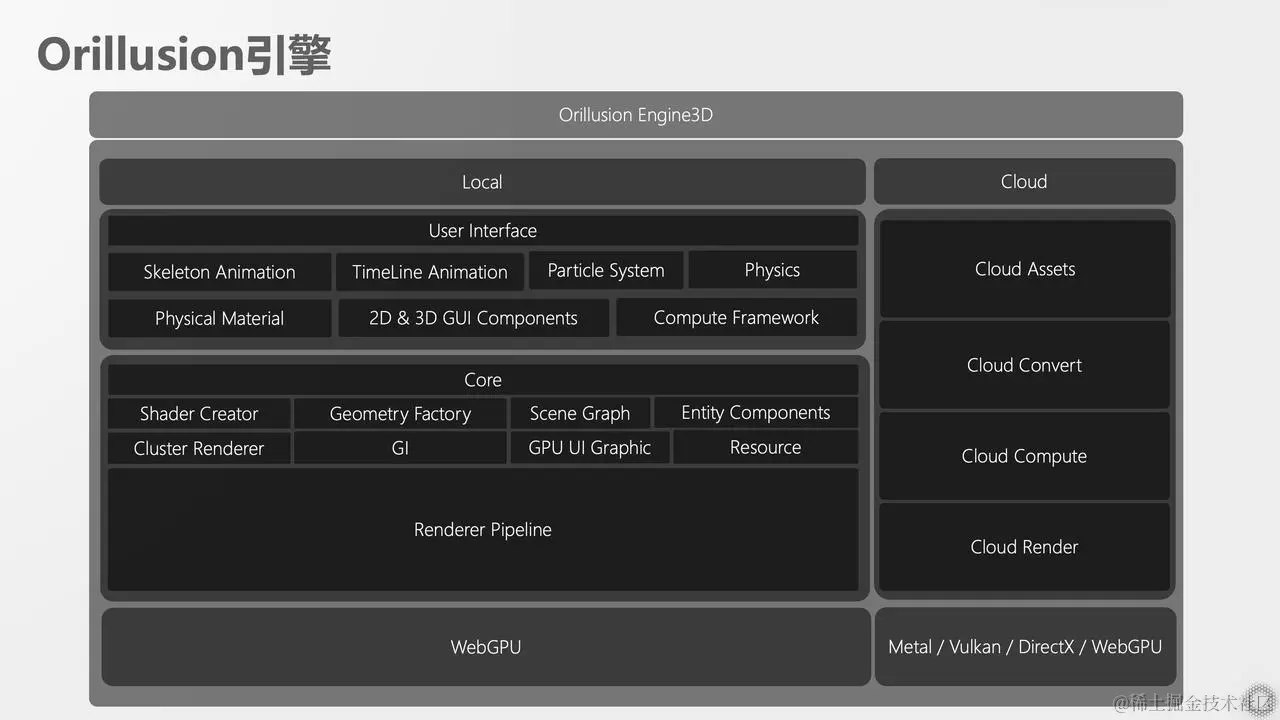Select the Cluster Renderer block

199,448
